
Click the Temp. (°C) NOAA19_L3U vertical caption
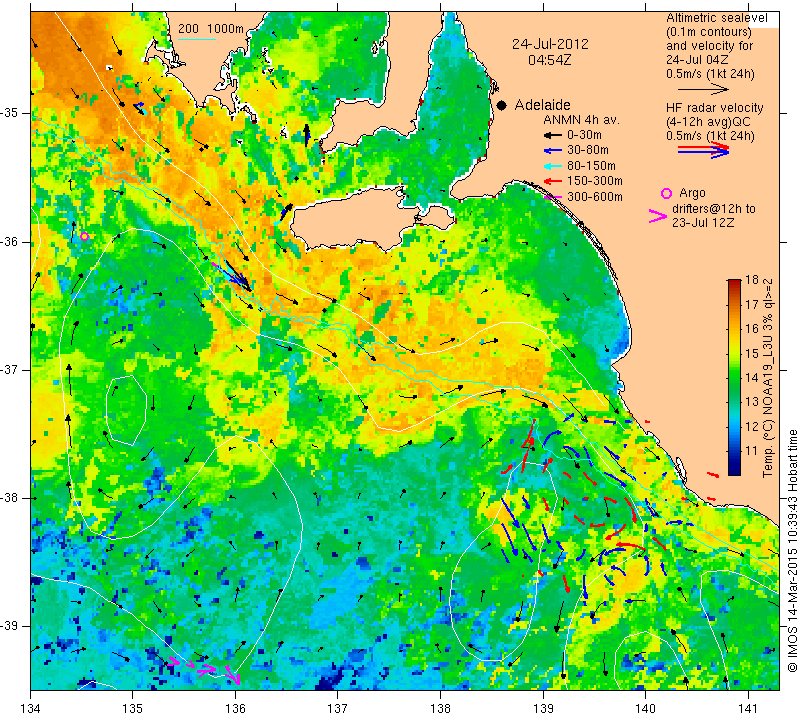[x=768, y=378]
